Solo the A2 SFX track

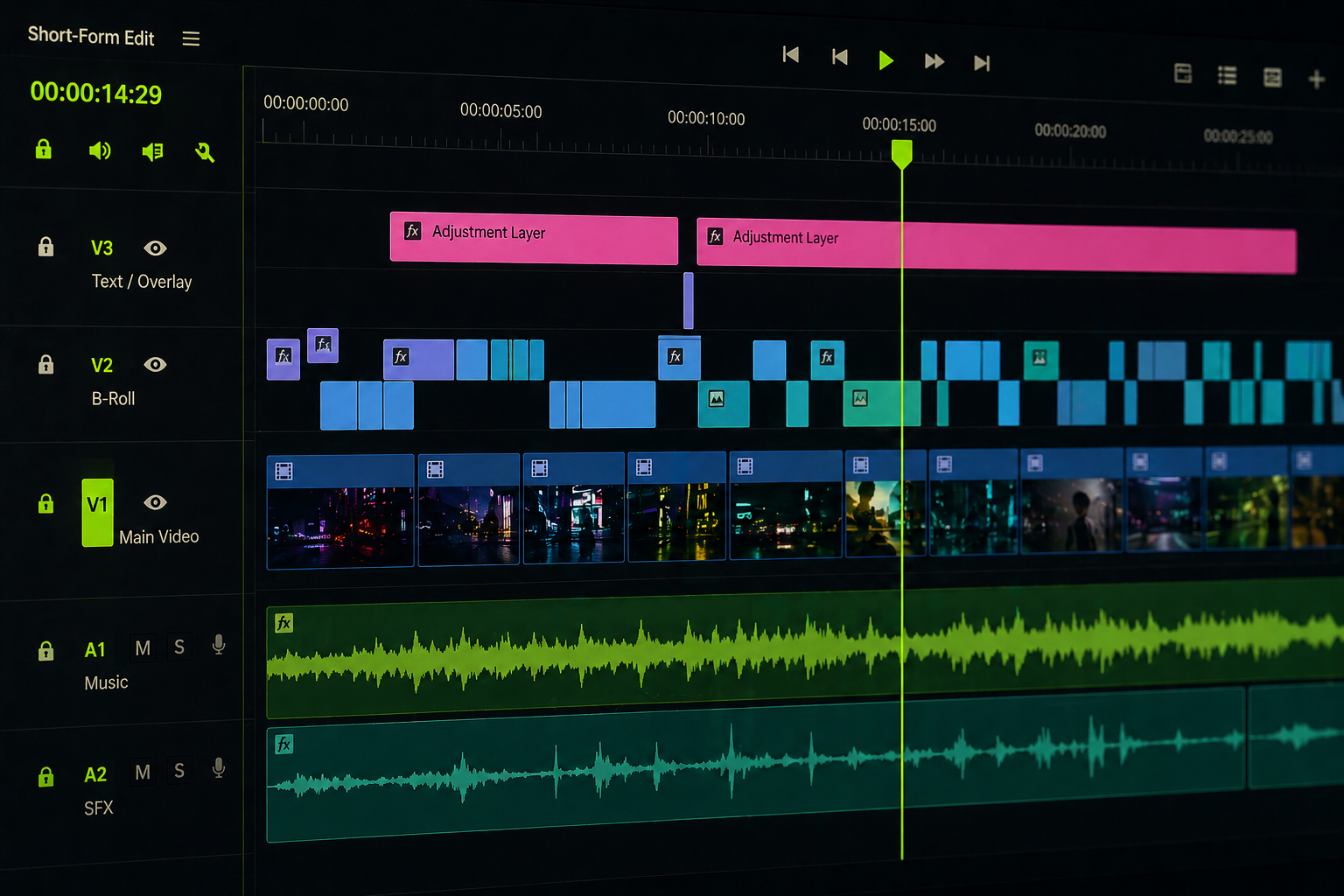pyautogui.click(x=179, y=771)
